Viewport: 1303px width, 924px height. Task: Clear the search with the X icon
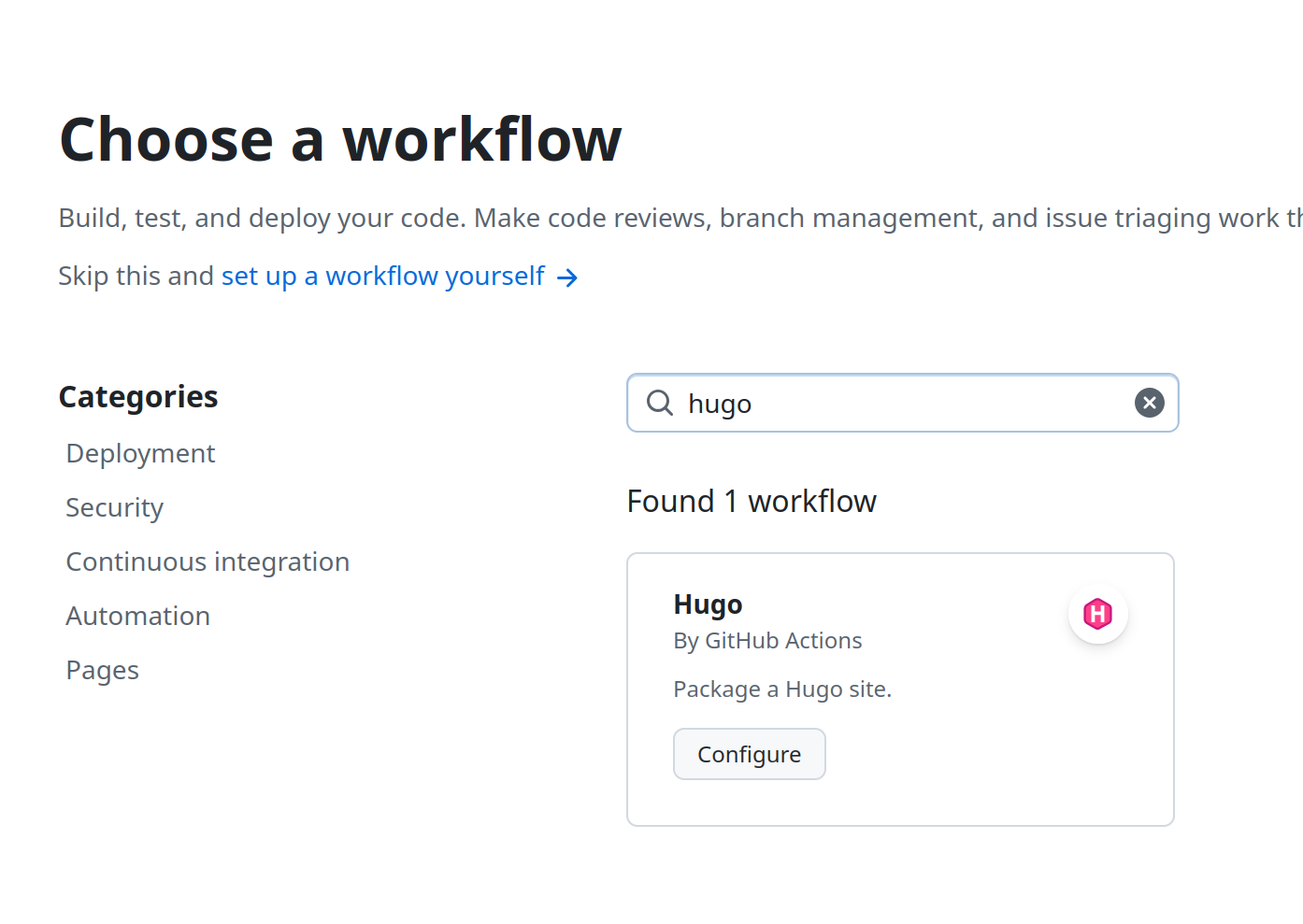(1149, 403)
